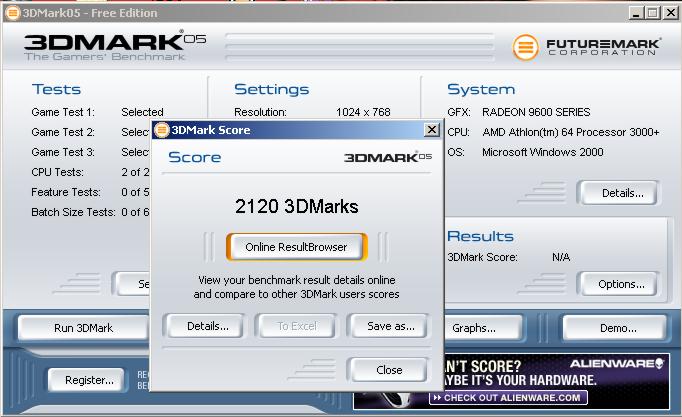Viewport: 682px width, 417px height.
Task: Click the 2120 3DMarks score text
Action: tap(297, 207)
